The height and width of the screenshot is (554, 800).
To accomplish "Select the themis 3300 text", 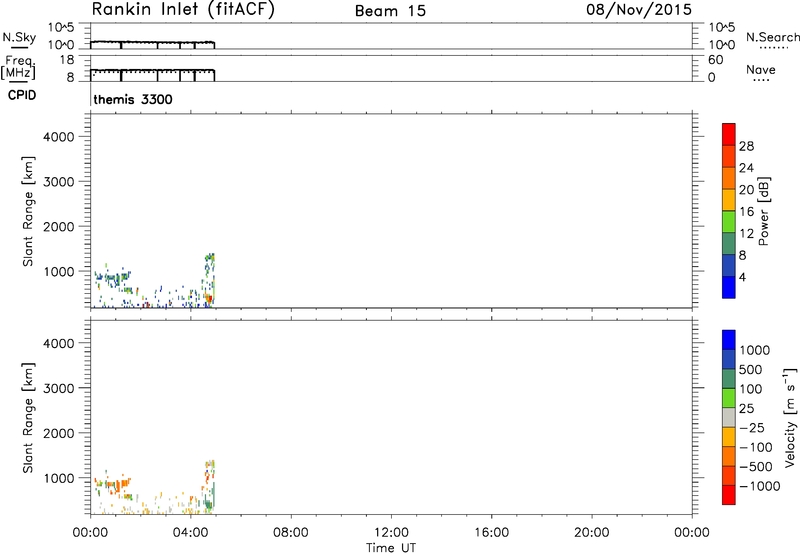I will [x=133, y=99].
